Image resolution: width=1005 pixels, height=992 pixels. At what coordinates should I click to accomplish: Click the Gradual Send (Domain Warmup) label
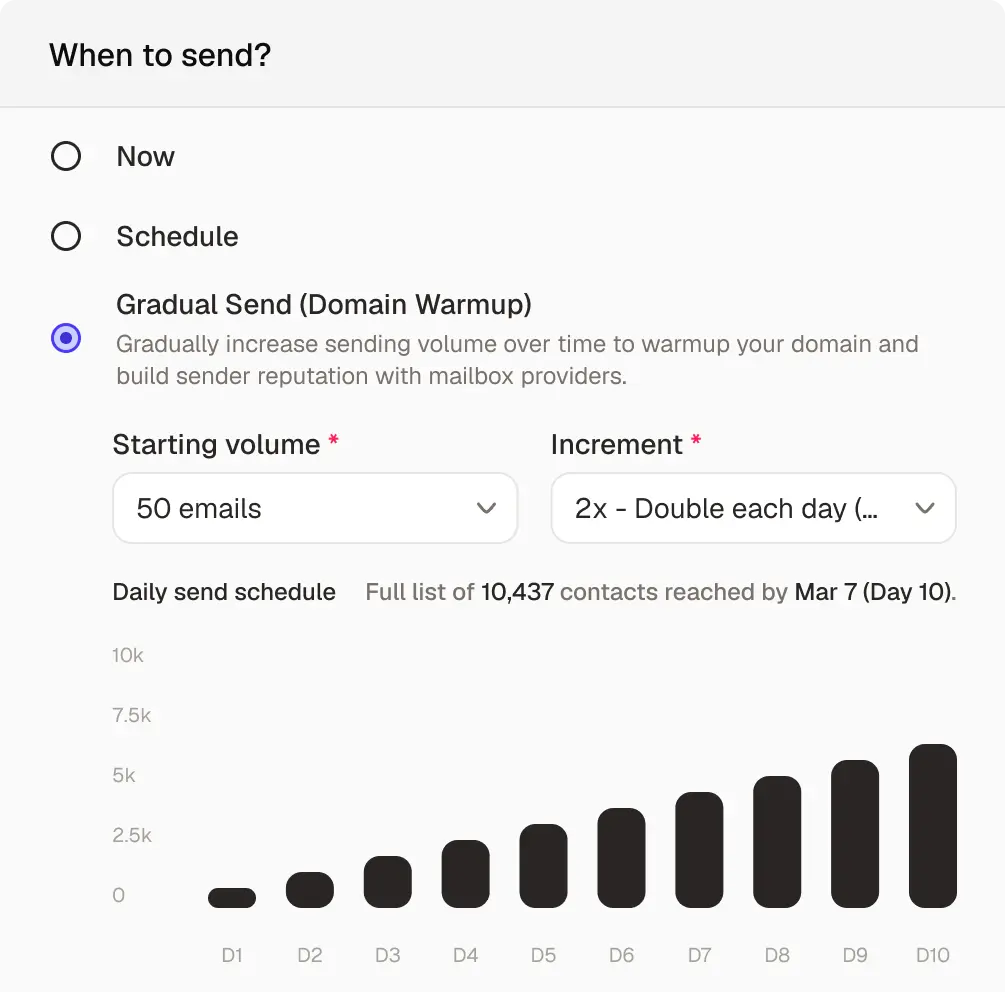pos(324,304)
